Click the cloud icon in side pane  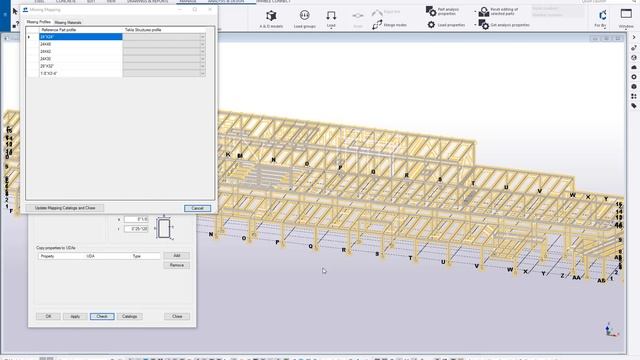click(x=634, y=67)
